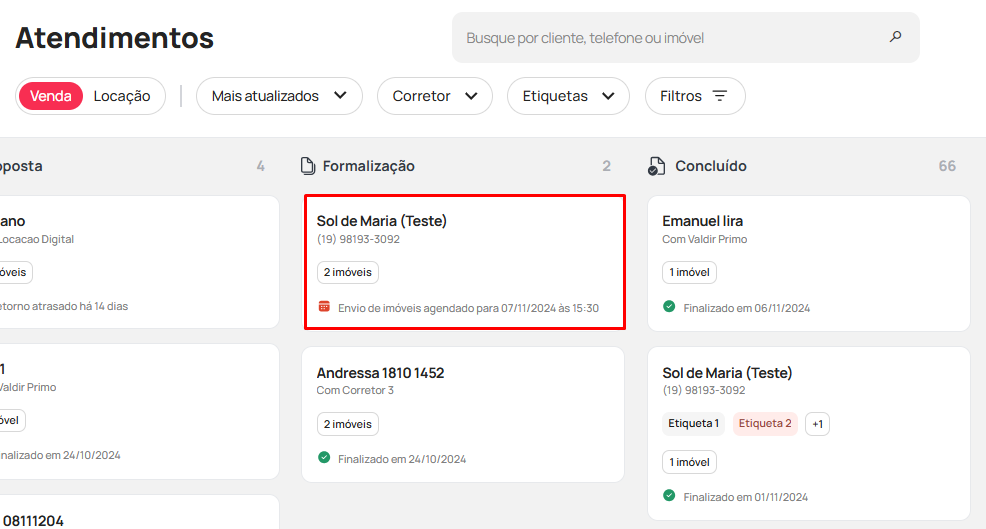
Task: Expand the +1 additional tags badge
Action: pyautogui.click(x=817, y=424)
